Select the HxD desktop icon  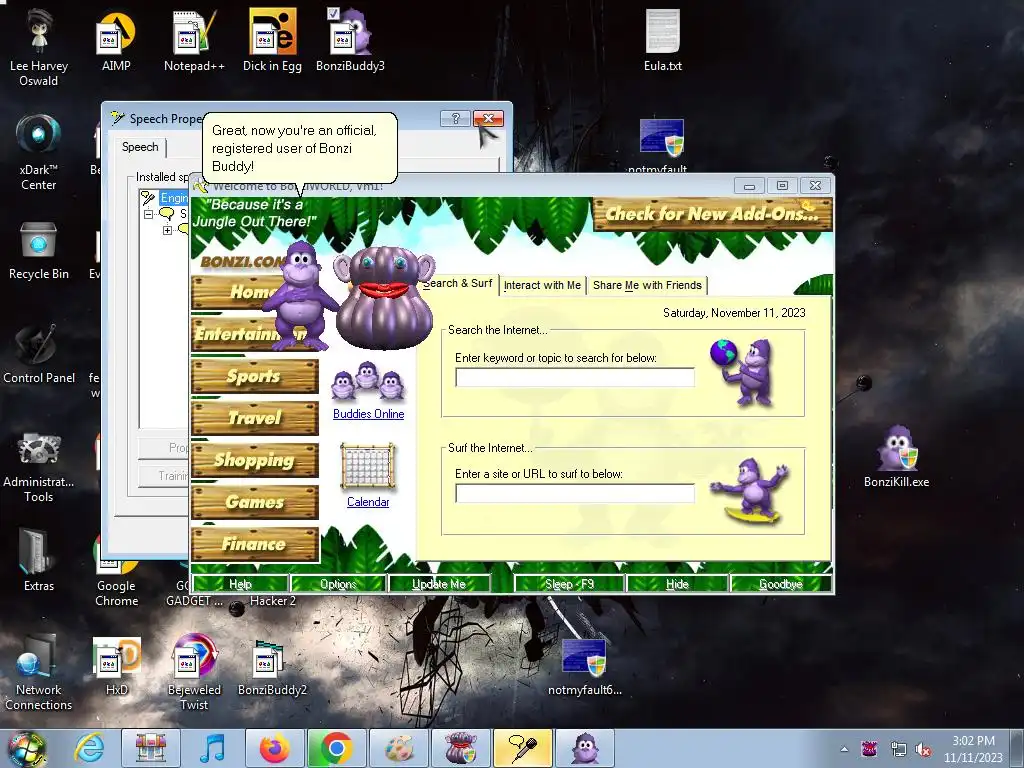coord(116,666)
